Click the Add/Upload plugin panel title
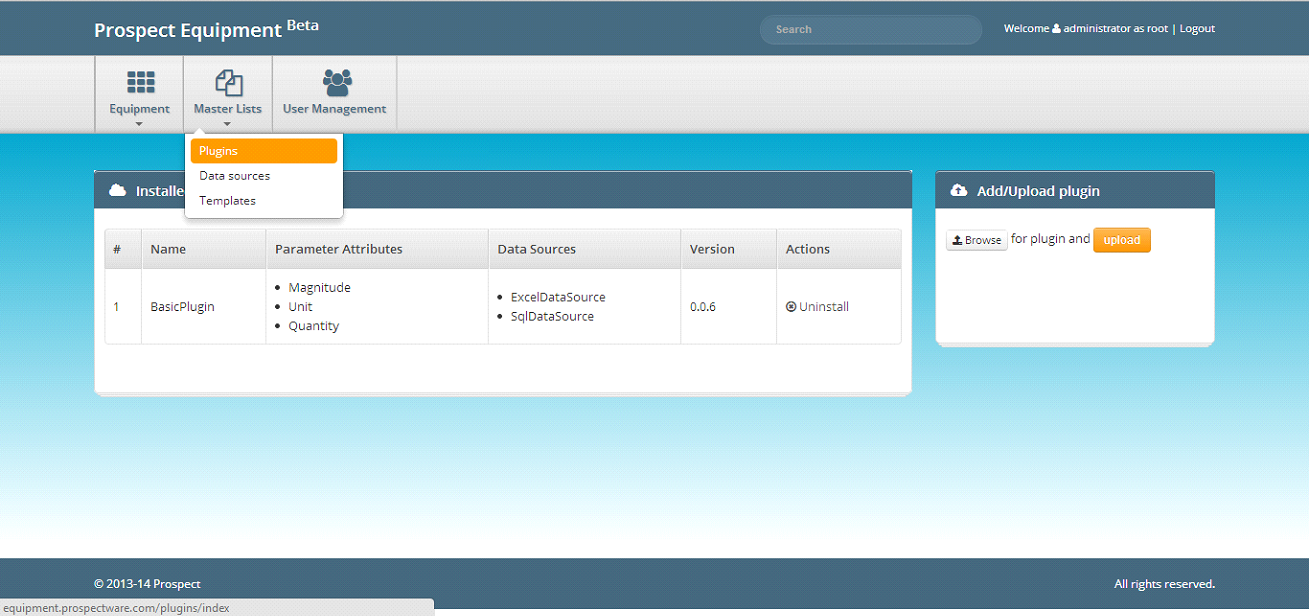 pyautogui.click(x=1038, y=190)
